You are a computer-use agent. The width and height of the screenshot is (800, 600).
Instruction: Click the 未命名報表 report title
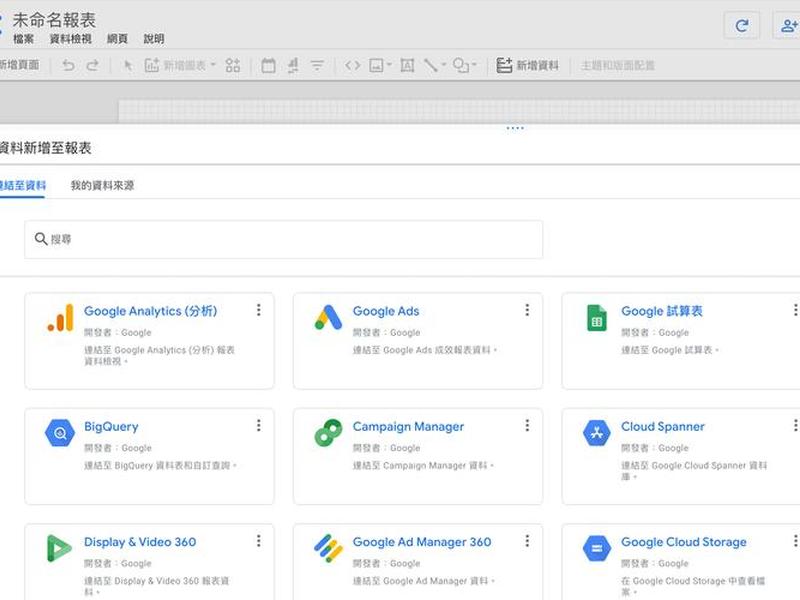54,20
